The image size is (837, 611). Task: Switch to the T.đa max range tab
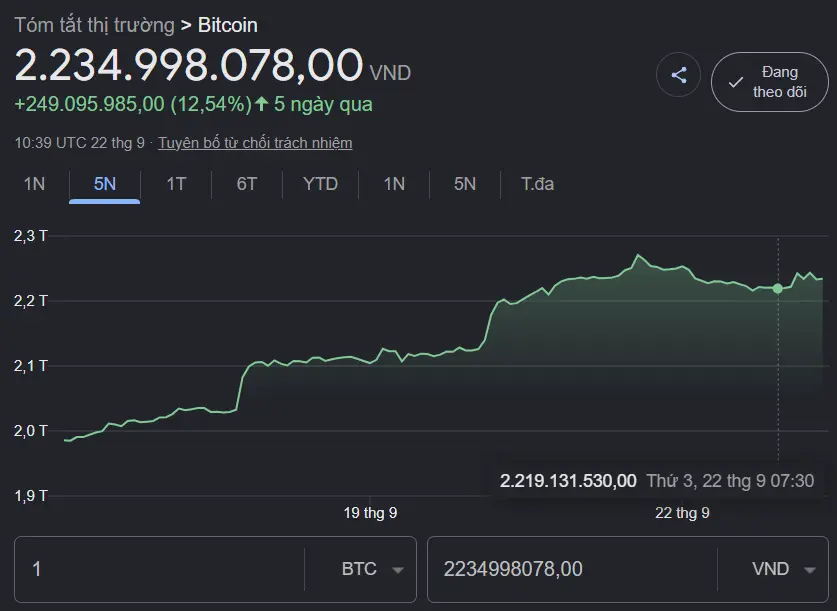pyautogui.click(x=538, y=184)
